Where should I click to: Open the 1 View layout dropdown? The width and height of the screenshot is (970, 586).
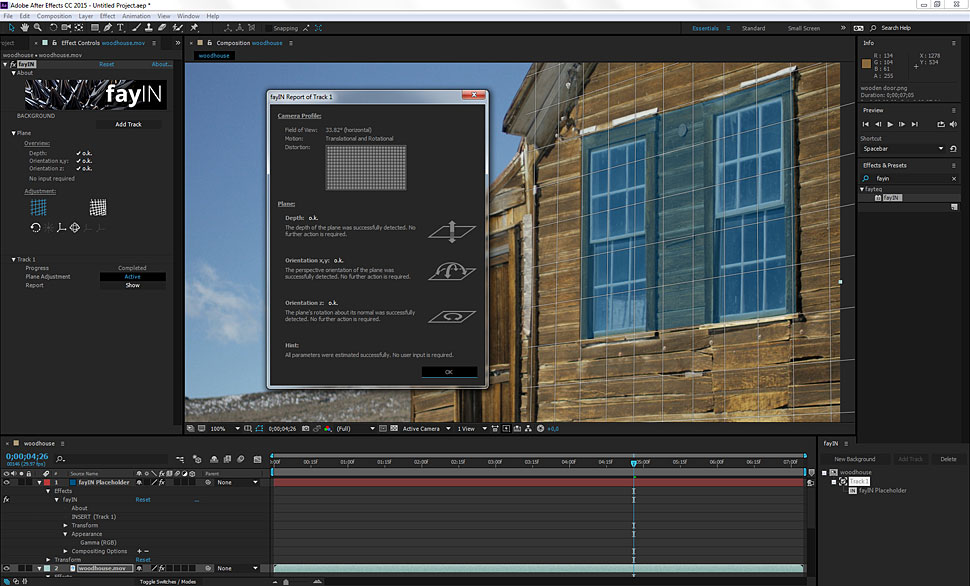472,428
